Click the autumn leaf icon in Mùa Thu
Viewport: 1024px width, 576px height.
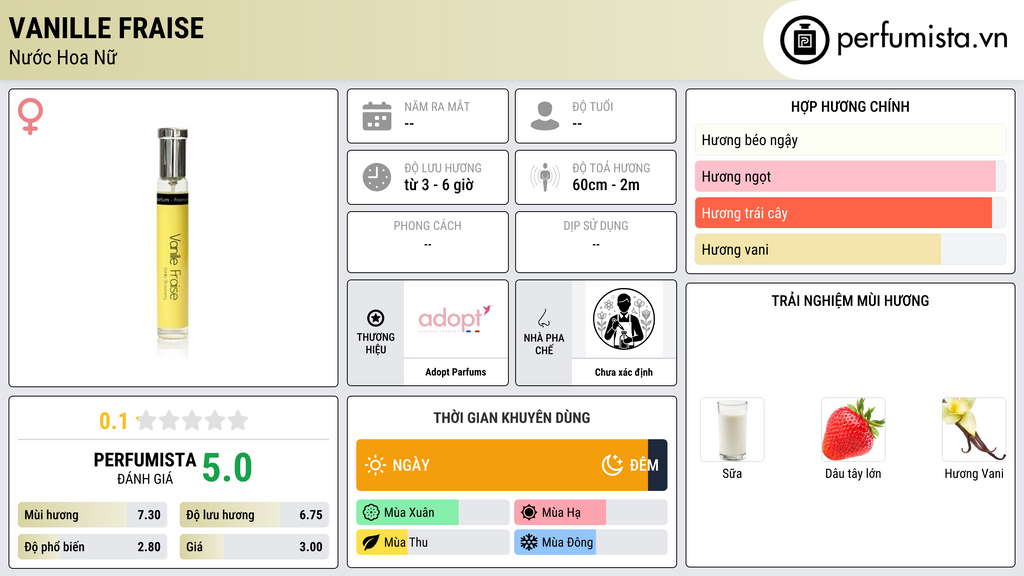pyautogui.click(x=371, y=542)
